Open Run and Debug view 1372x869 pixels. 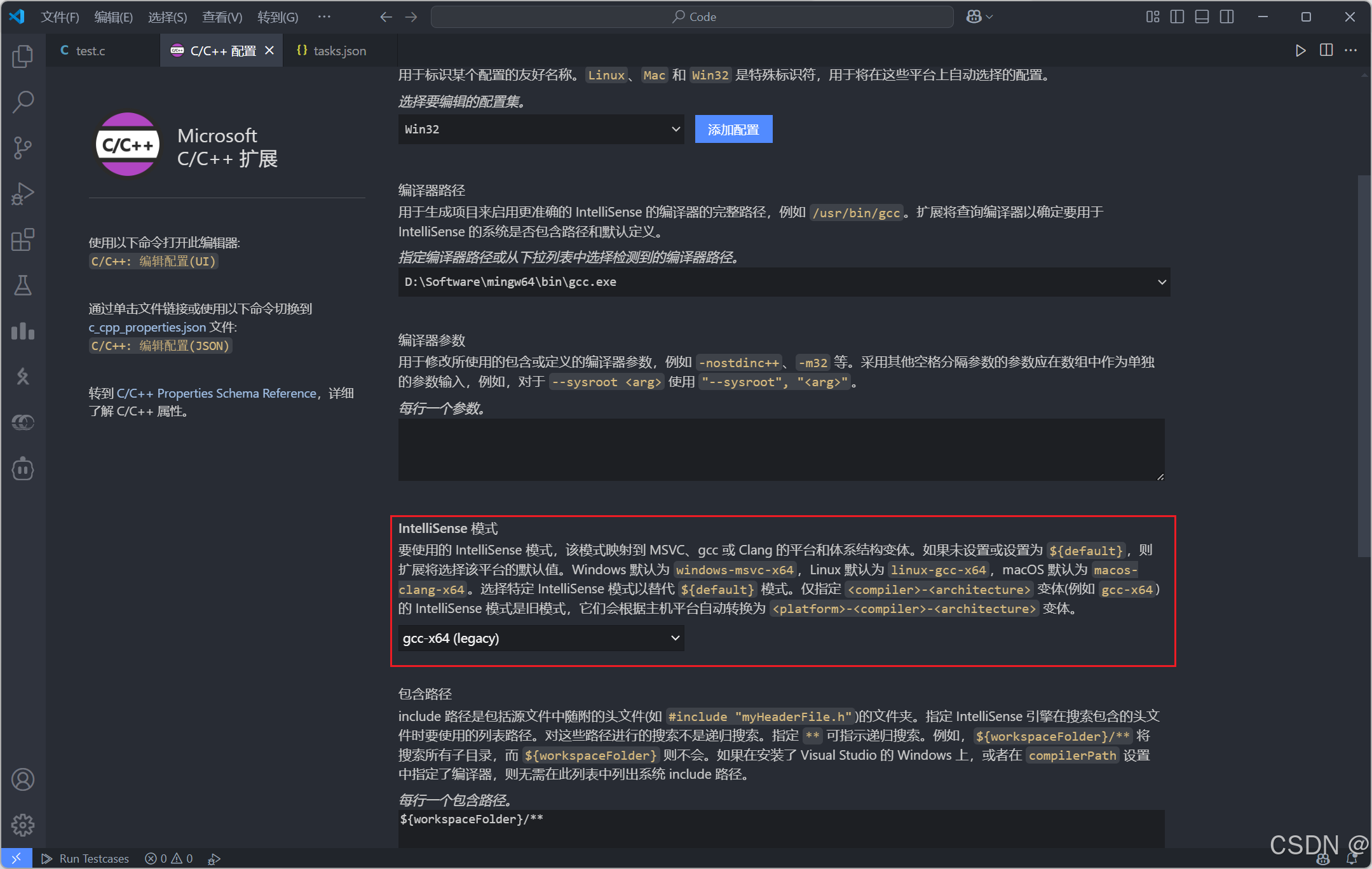coord(23,194)
